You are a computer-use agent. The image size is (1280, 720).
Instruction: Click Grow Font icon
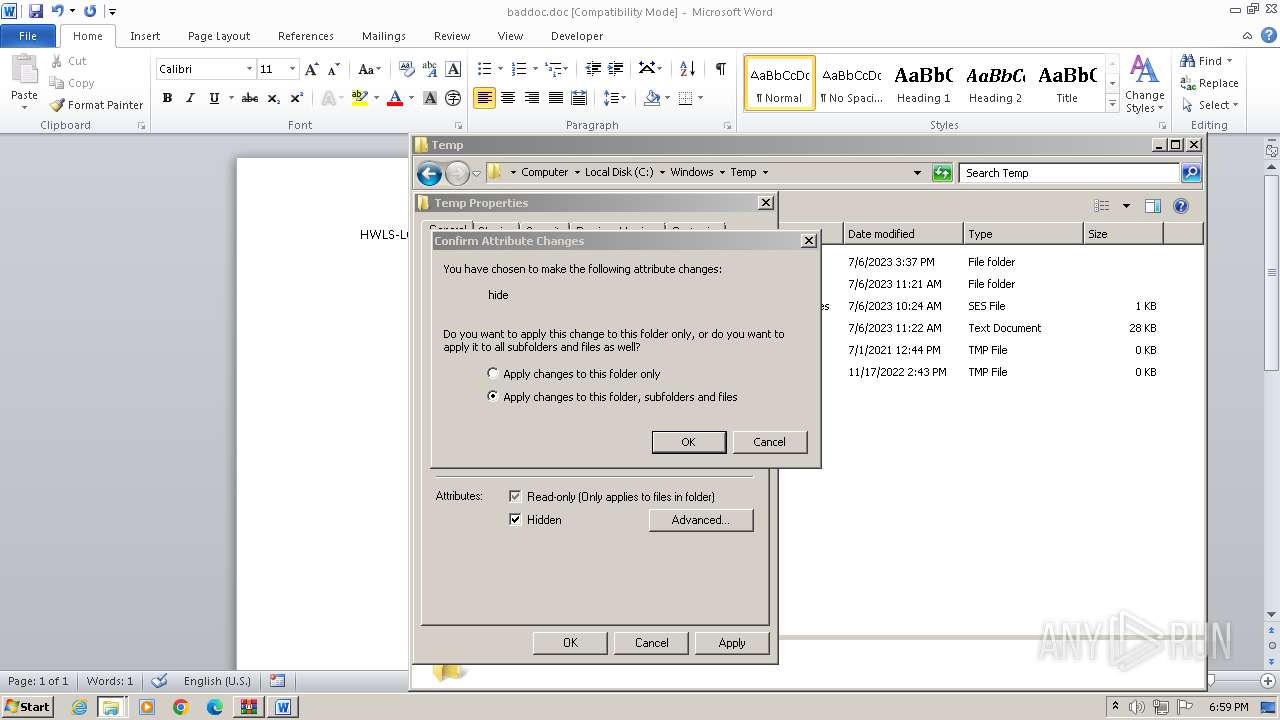(x=312, y=69)
